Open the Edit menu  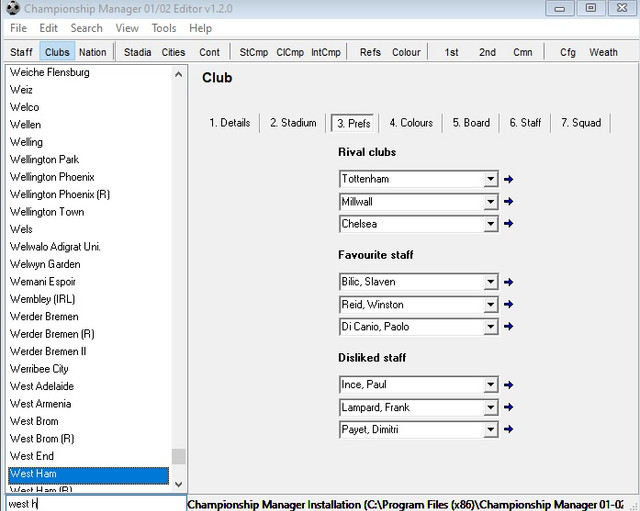pos(49,28)
